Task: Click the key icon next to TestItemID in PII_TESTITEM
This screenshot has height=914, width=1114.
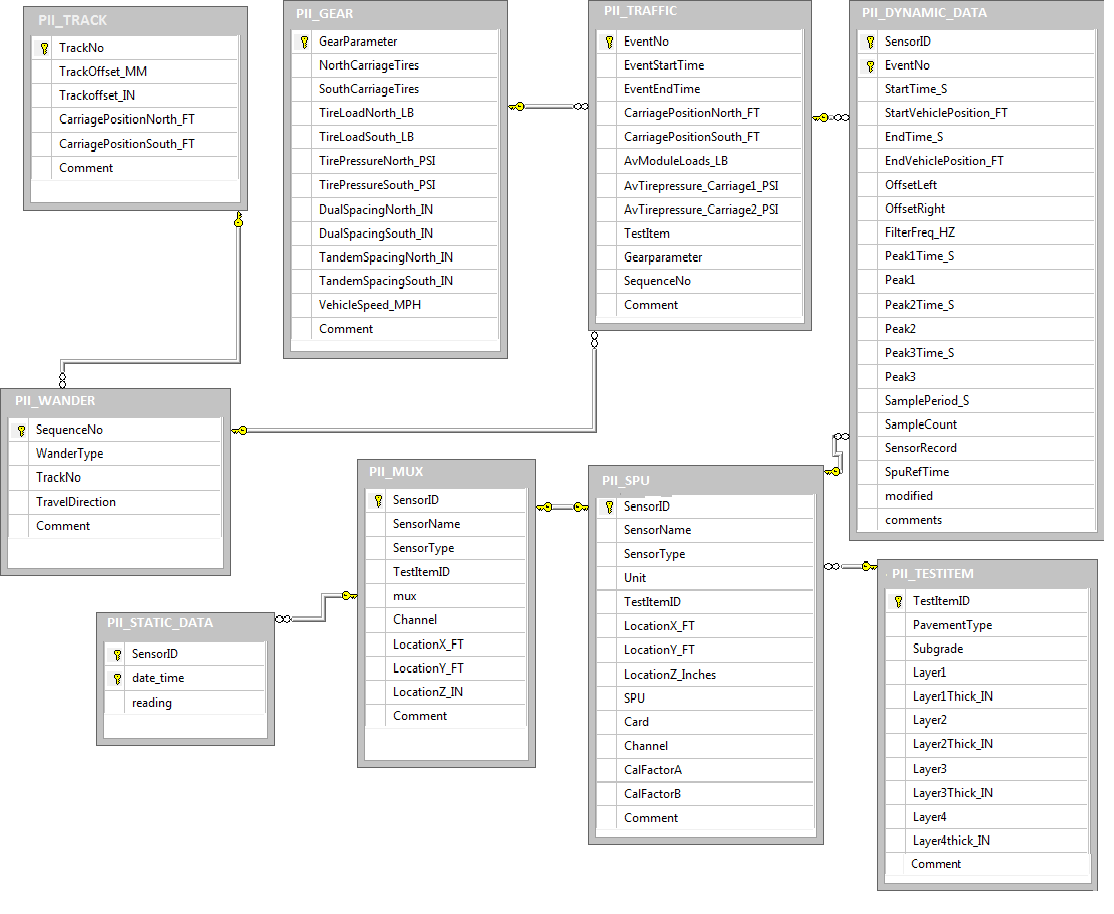Action: [898, 601]
